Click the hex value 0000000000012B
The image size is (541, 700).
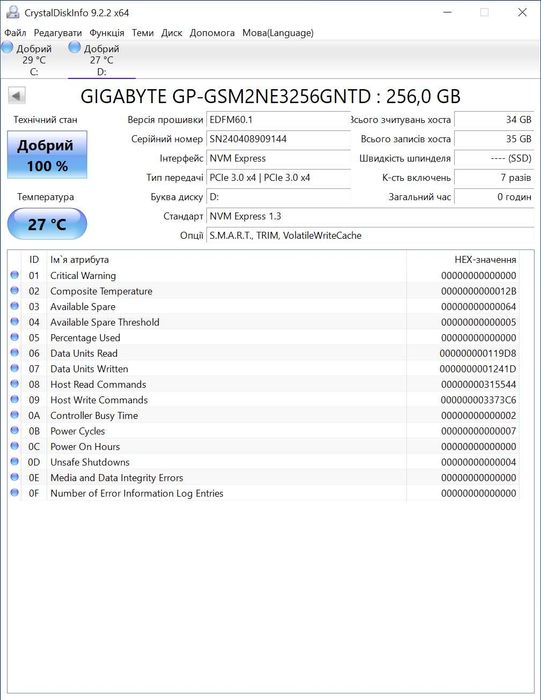coord(479,291)
